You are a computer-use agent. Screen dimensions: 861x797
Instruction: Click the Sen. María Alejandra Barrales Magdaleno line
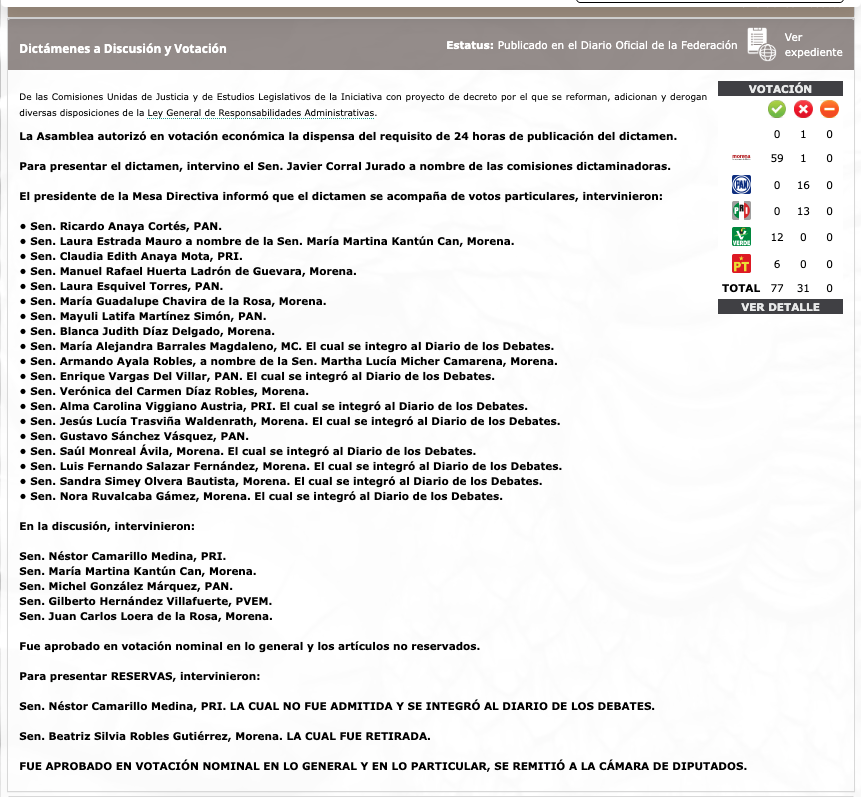tap(287, 347)
